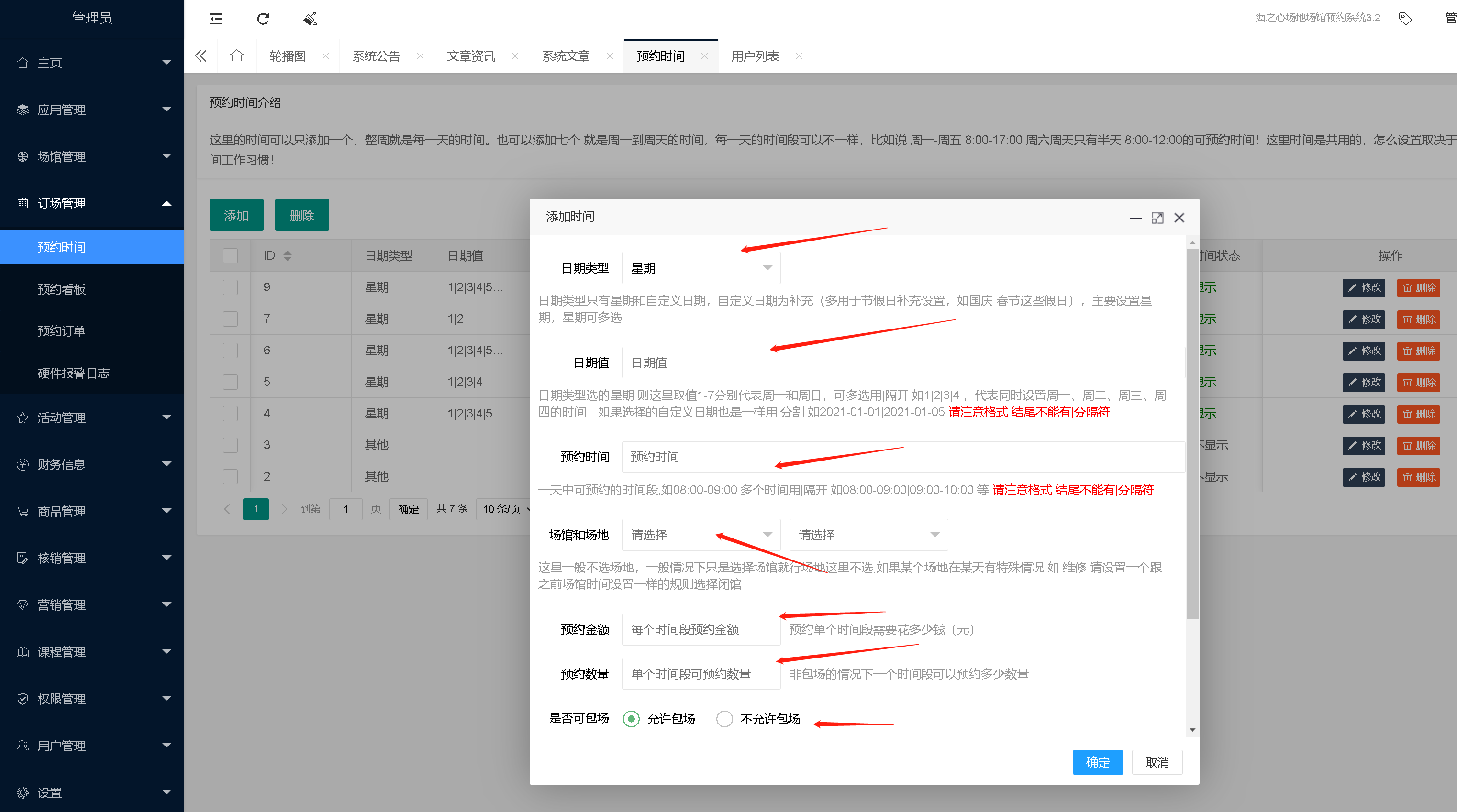Click the tag icon in header
This screenshot has height=812, width=1457.
pos(1405,19)
